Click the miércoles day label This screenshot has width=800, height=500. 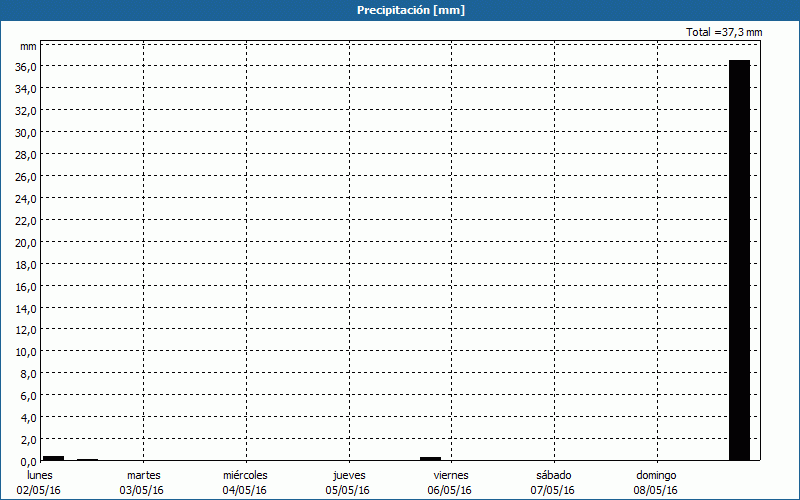(x=245, y=475)
